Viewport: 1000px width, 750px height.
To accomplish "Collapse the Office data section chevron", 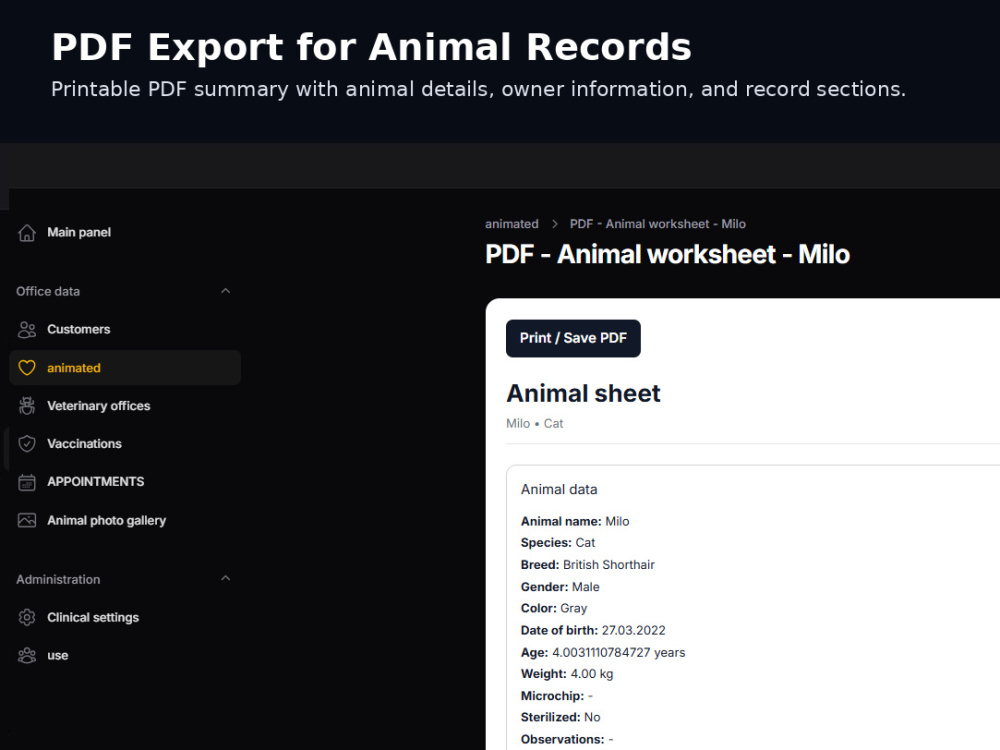I will point(225,291).
